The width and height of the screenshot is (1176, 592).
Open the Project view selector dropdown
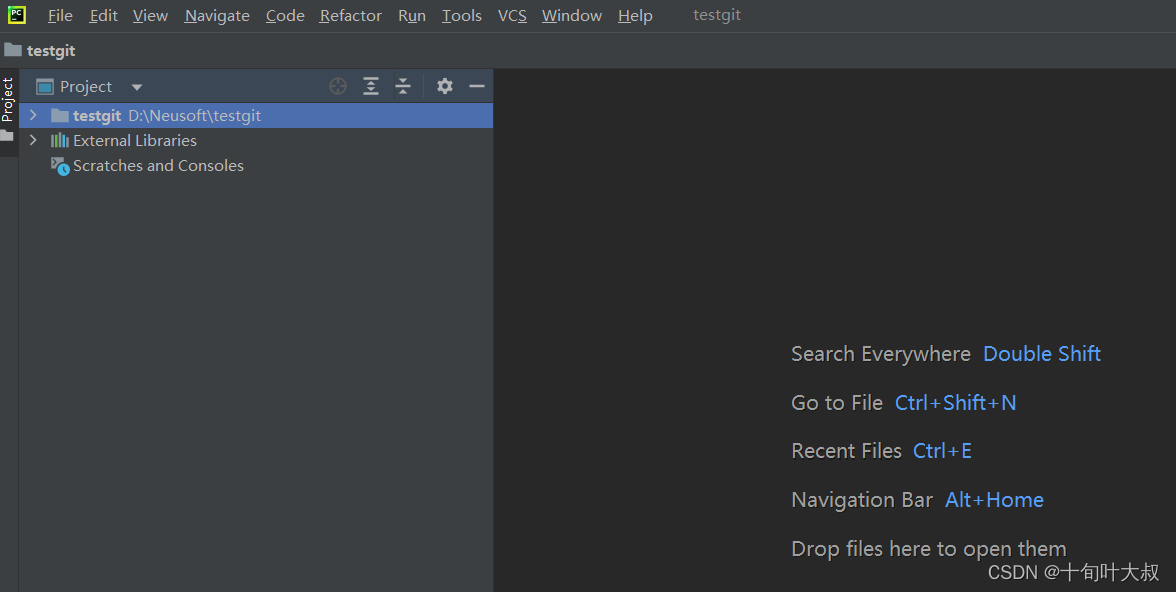[x=136, y=87]
